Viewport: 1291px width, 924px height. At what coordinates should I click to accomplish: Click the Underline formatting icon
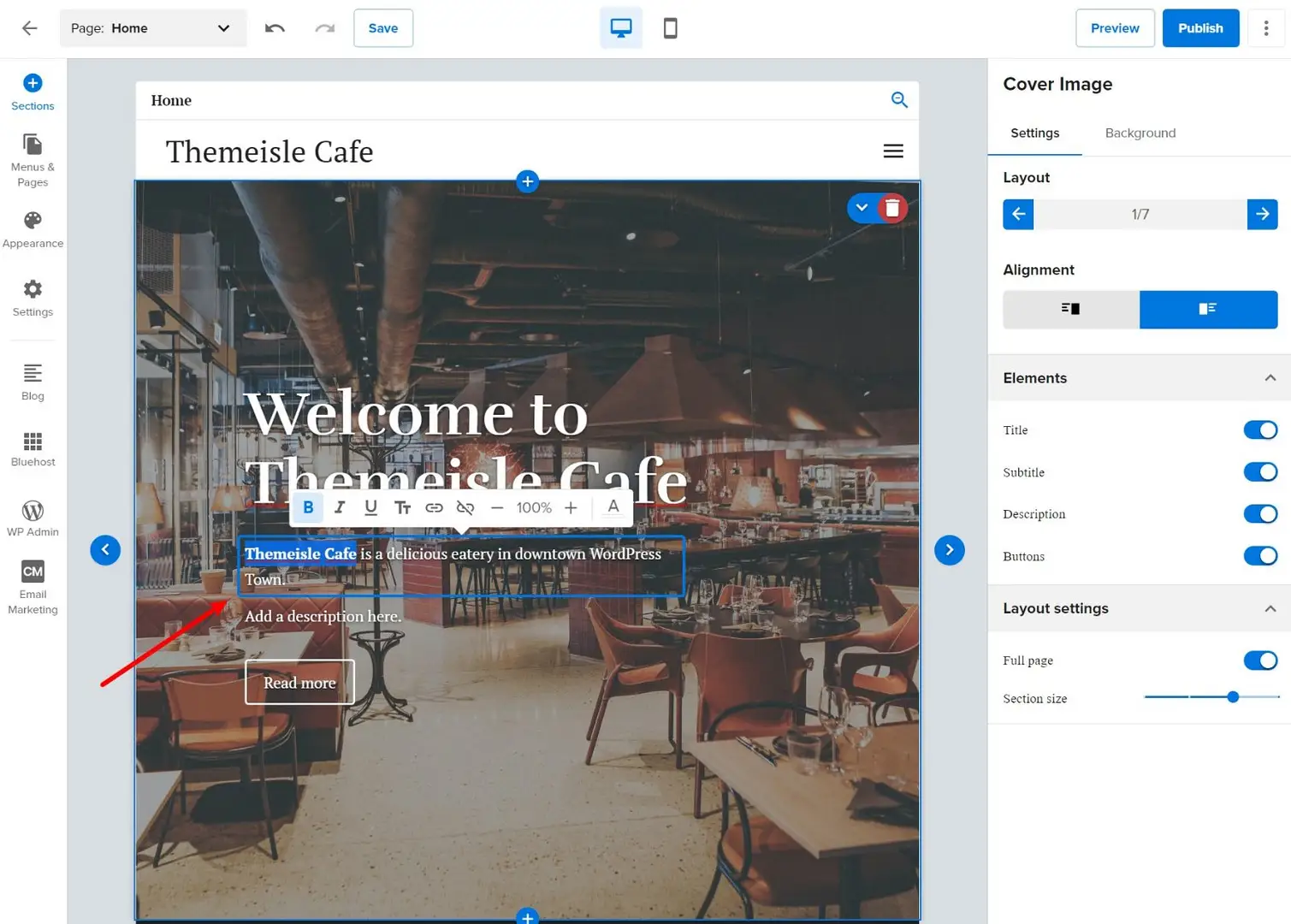[x=370, y=507]
